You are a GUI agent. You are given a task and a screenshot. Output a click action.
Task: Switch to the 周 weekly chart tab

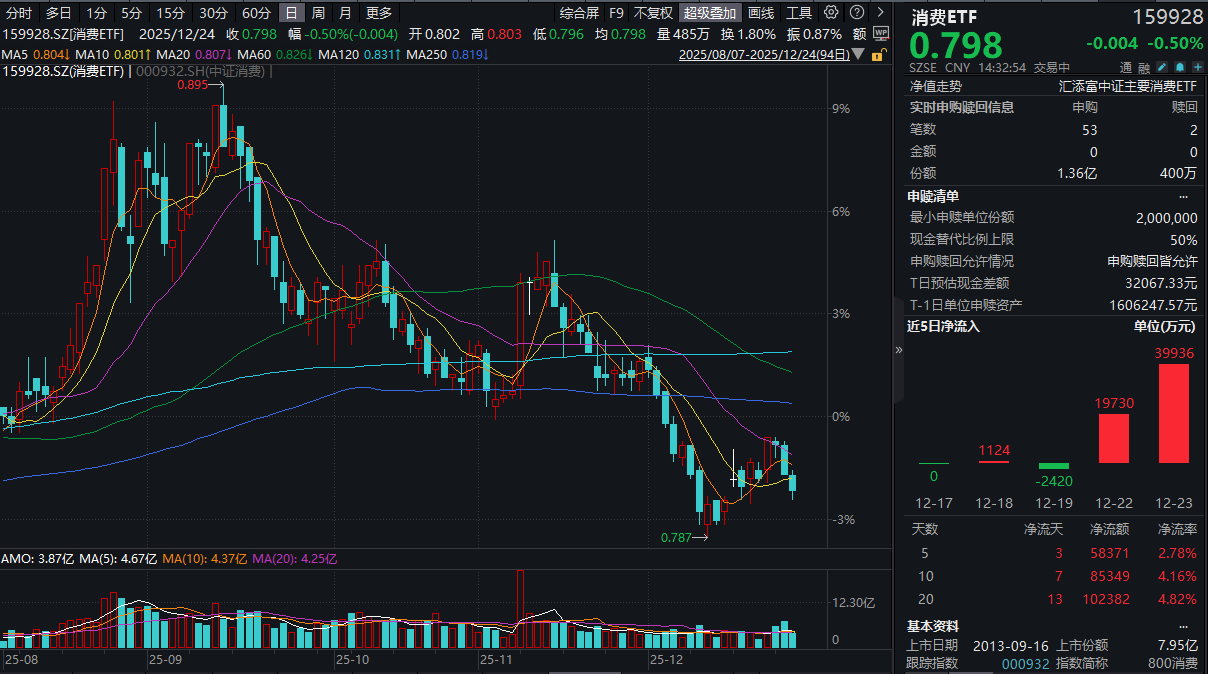pyautogui.click(x=316, y=12)
